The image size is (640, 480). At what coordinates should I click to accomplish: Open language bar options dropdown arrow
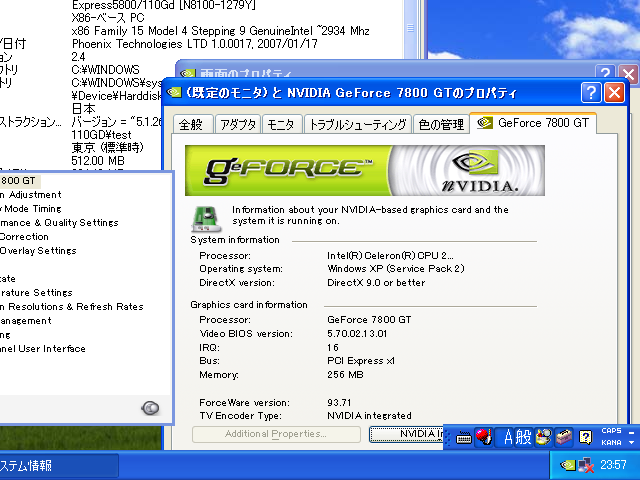(x=631, y=442)
